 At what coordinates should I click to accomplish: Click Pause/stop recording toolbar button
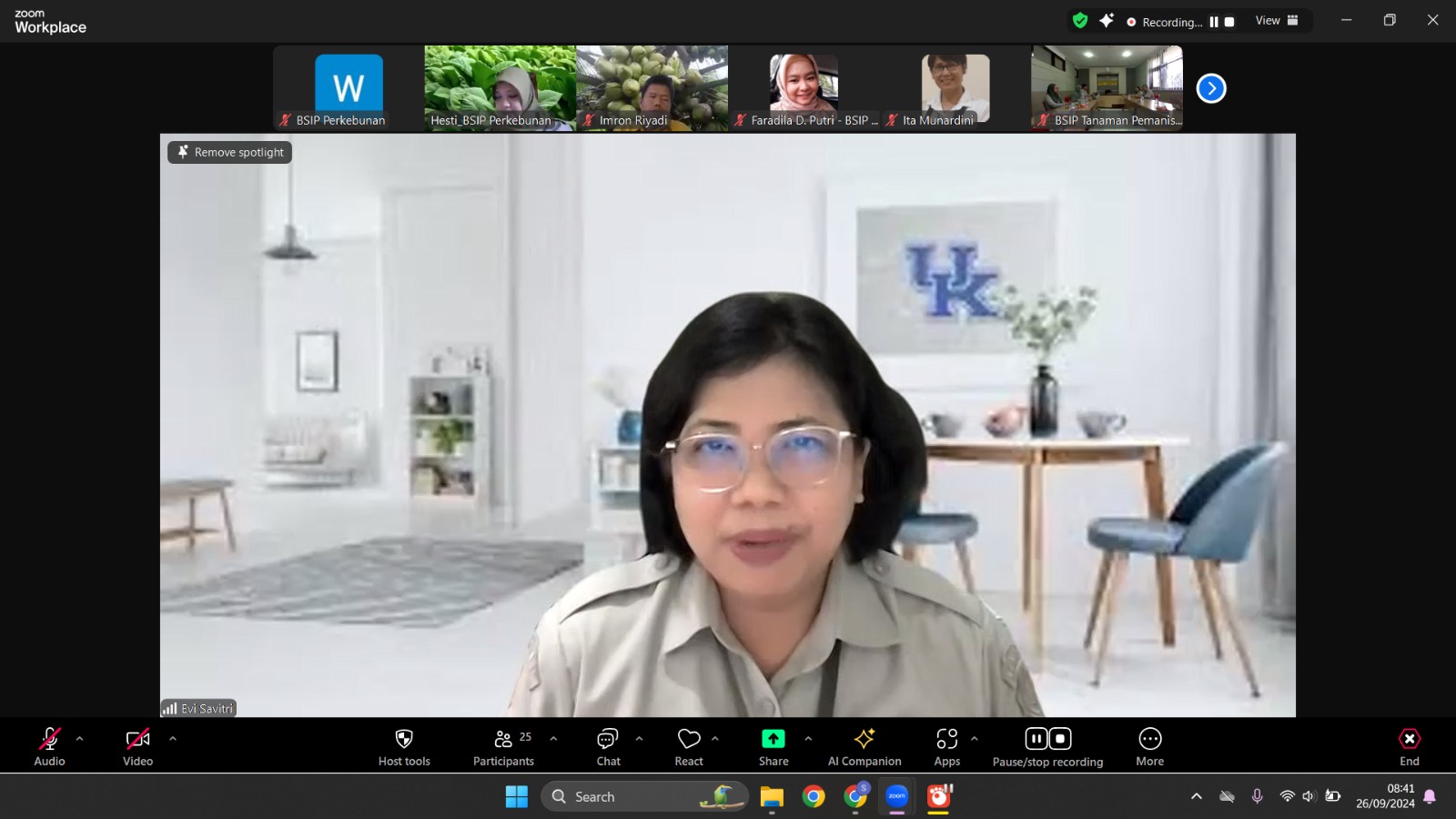(x=1048, y=746)
